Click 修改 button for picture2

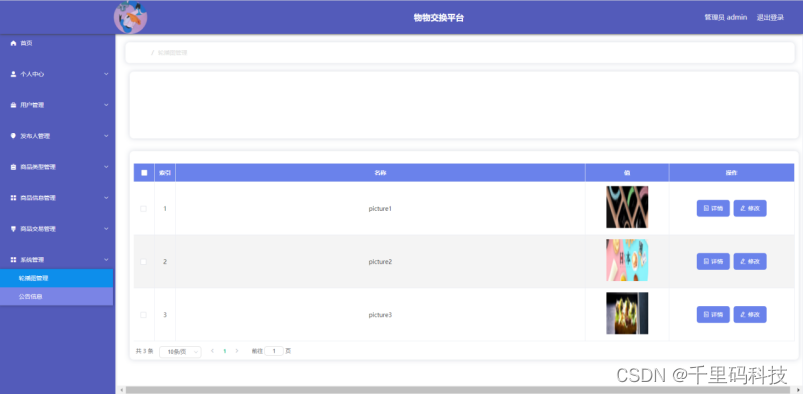[x=750, y=261]
